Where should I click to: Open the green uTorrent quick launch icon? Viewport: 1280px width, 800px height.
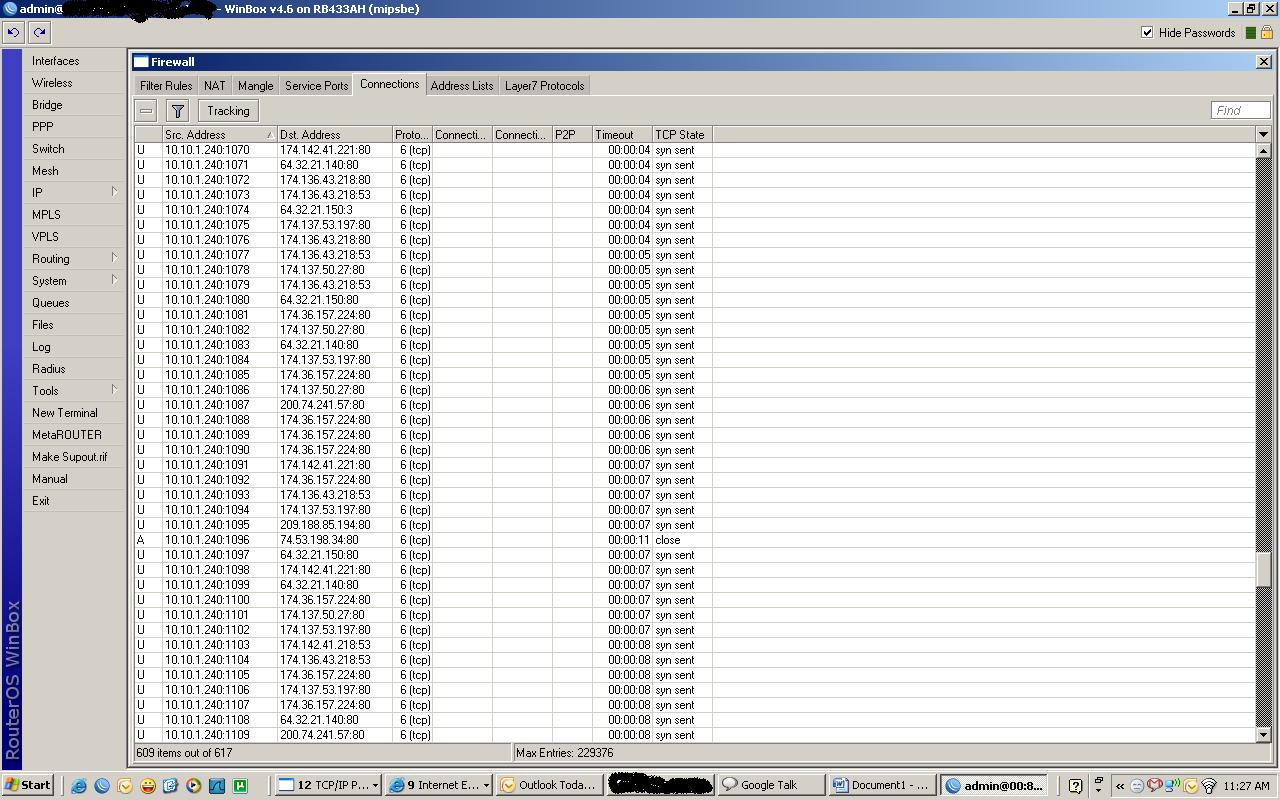240,785
